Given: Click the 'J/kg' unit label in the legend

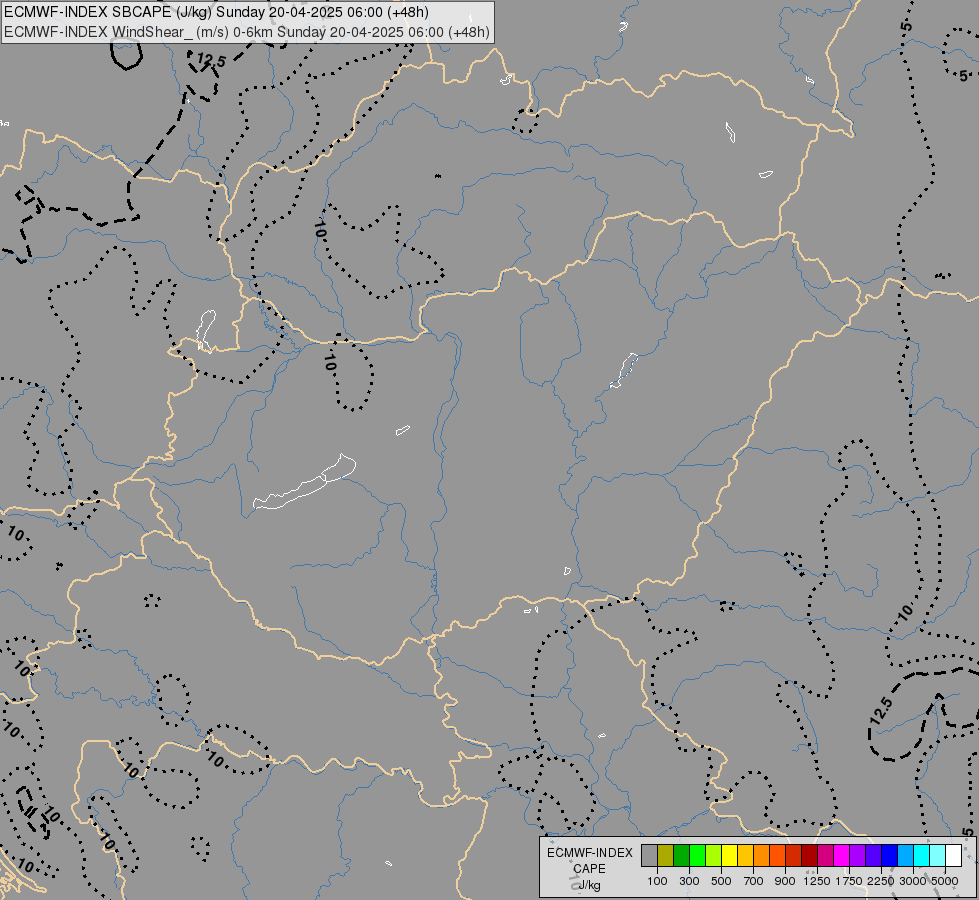Looking at the screenshot, I should point(589,885).
